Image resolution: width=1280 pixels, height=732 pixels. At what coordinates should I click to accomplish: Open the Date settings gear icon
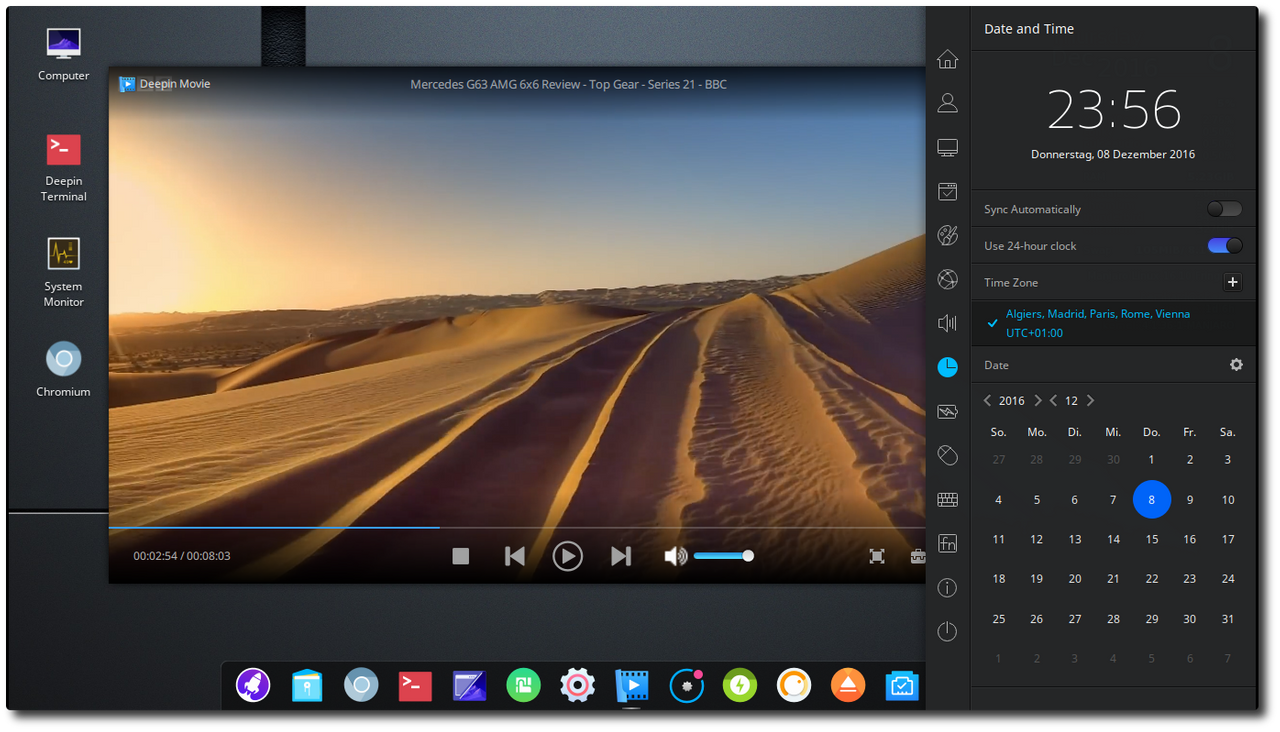pyautogui.click(x=1236, y=365)
